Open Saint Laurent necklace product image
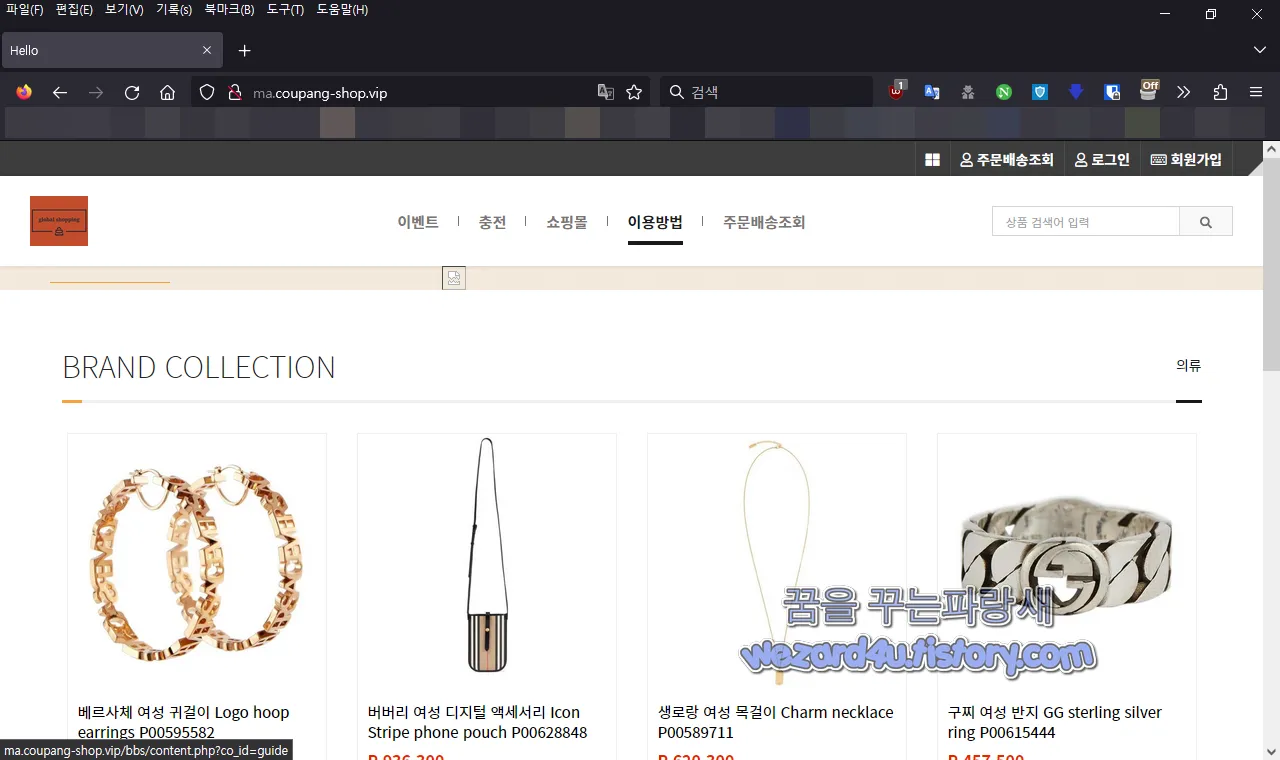 (777, 563)
